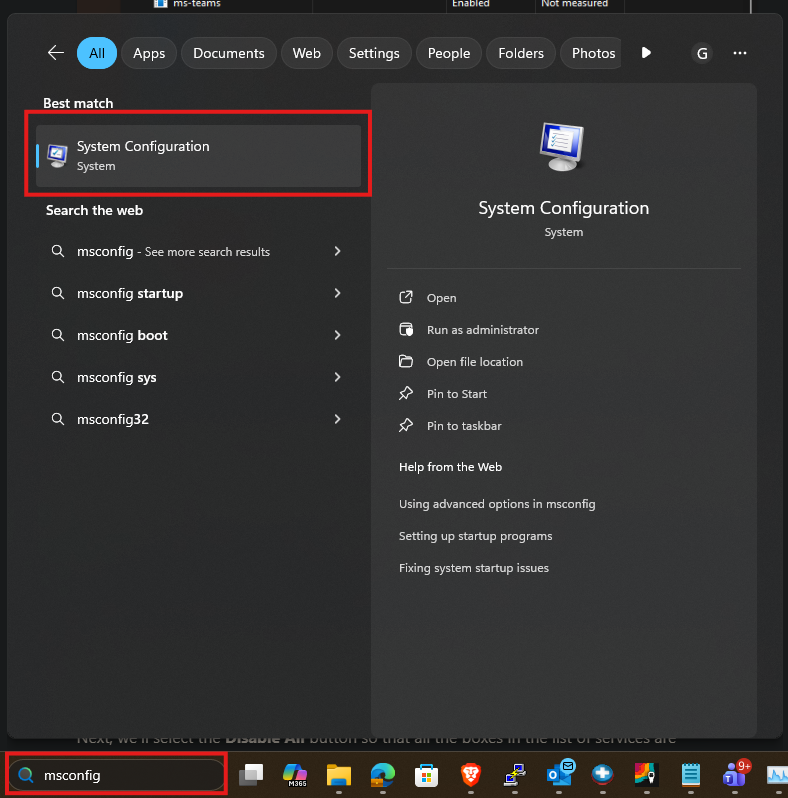
Task: Expand chevron for msconfig32
Action: coord(337,419)
